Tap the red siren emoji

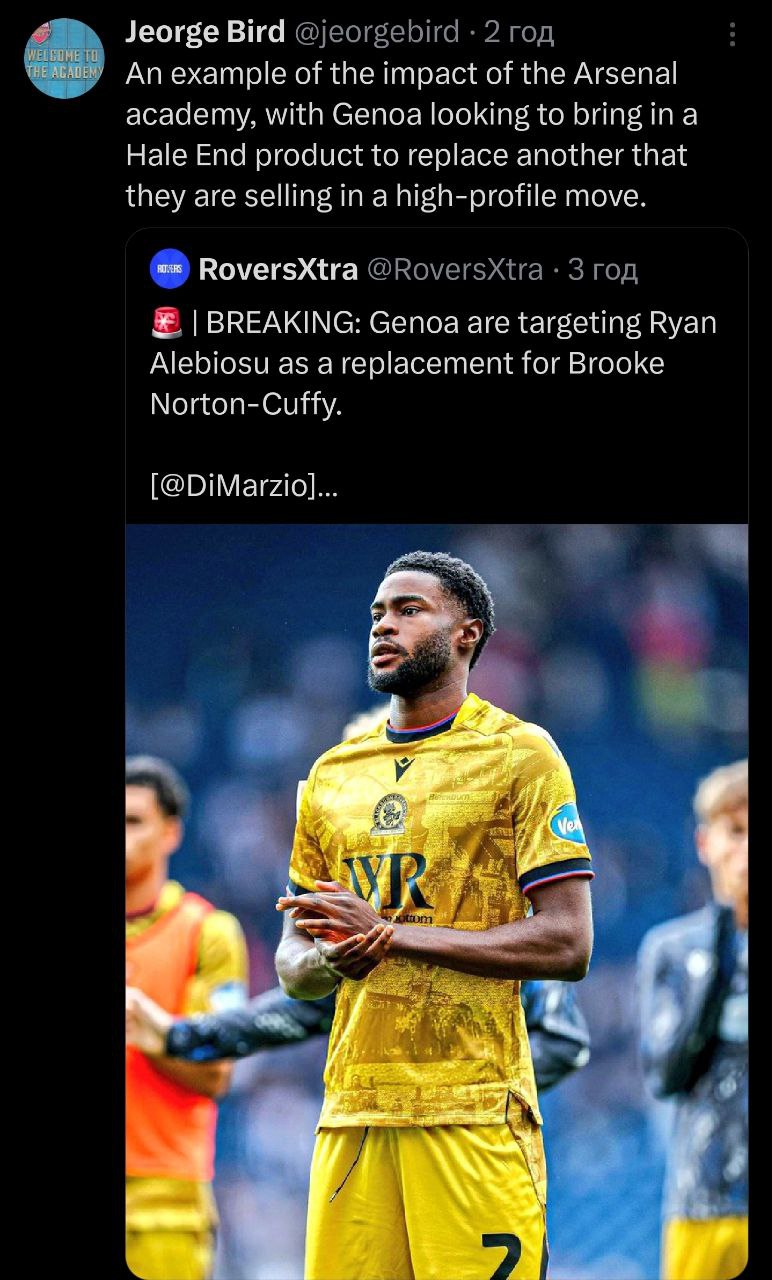tap(164, 323)
